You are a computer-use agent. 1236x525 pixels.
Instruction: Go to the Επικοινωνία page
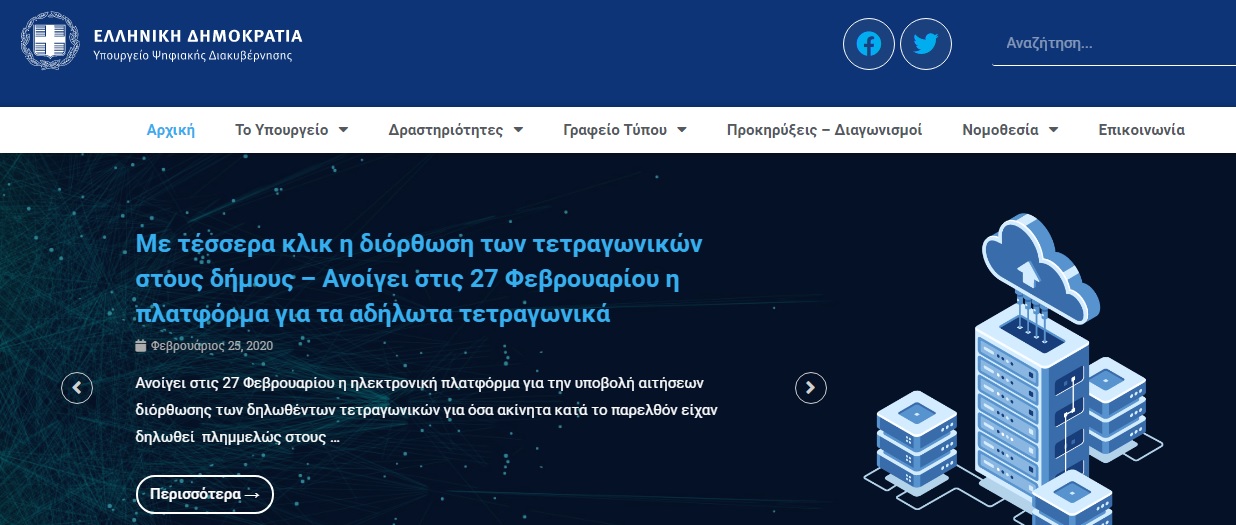tap(1141, 130)
